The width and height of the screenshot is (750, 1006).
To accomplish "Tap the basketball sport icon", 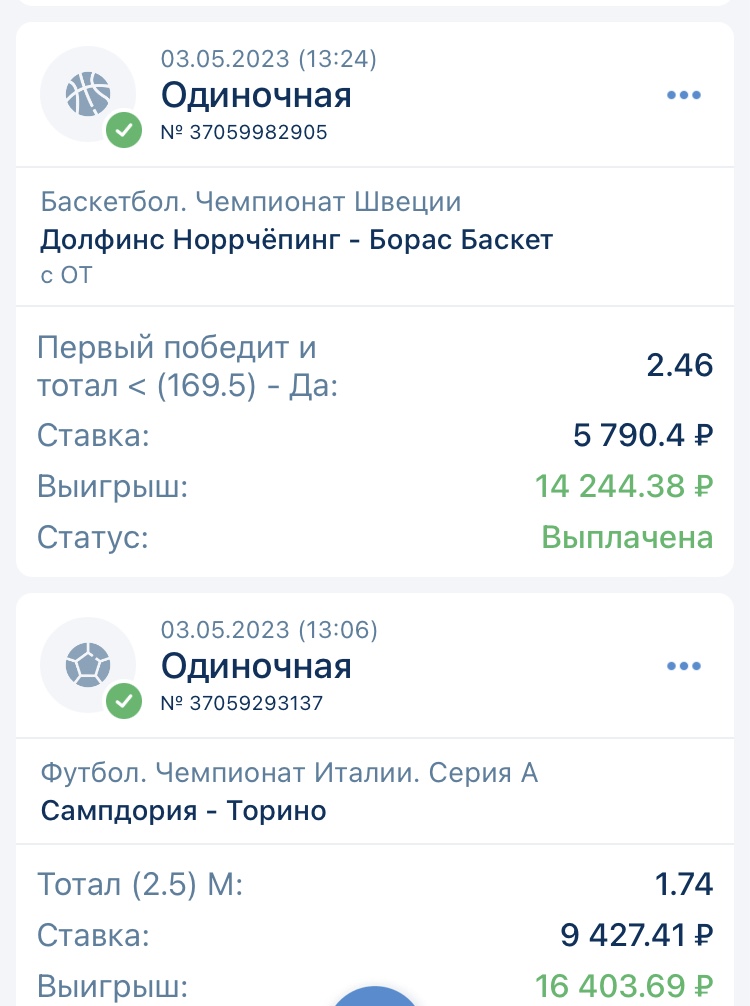I will [x=87, y=93].
